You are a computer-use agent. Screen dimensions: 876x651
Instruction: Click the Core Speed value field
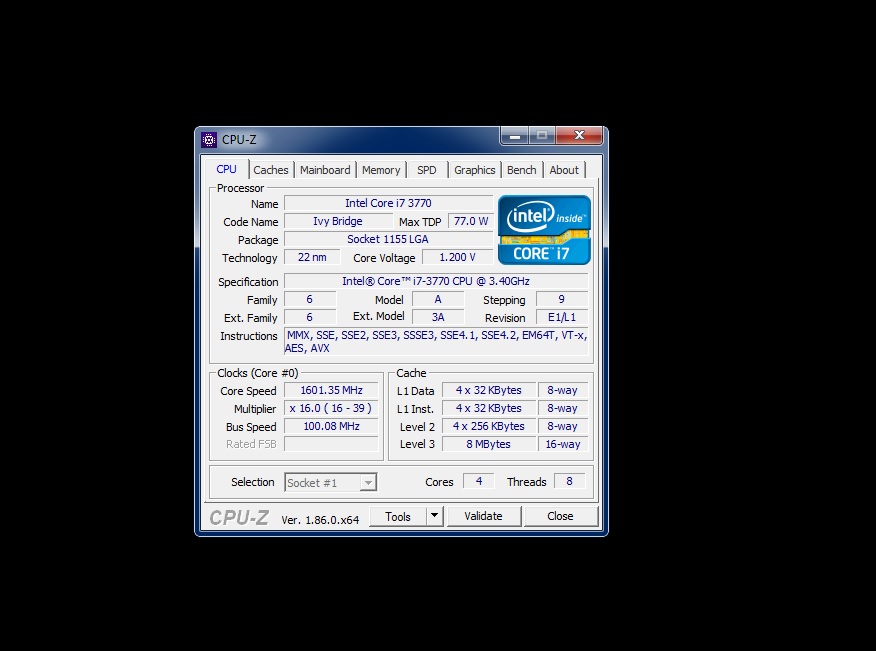331,391
